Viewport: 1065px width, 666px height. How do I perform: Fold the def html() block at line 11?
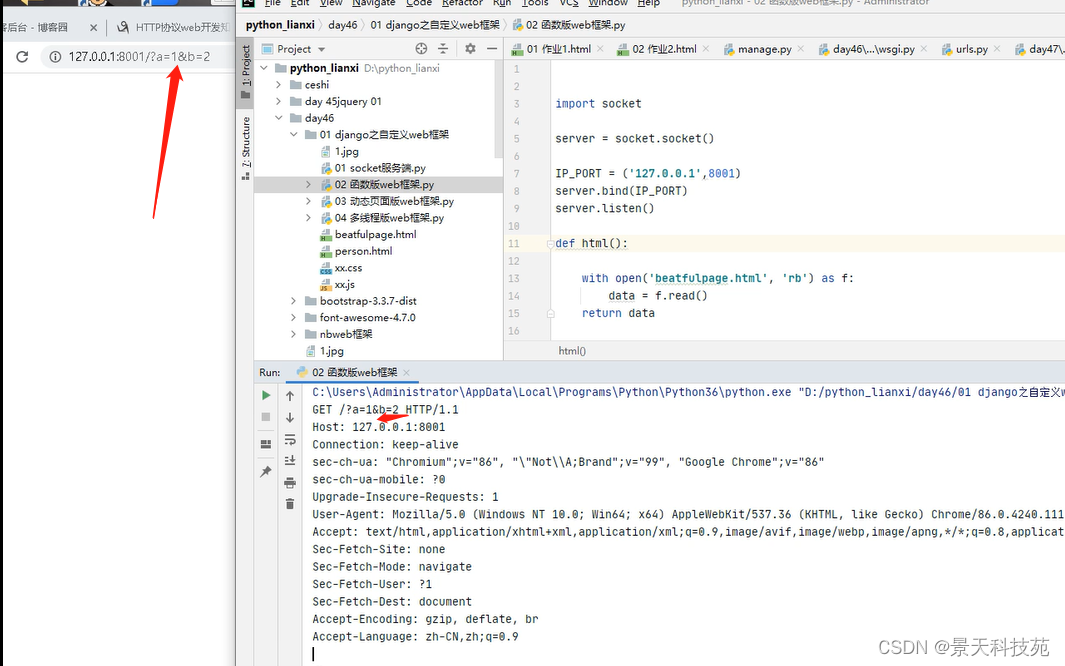pos(550,244)
